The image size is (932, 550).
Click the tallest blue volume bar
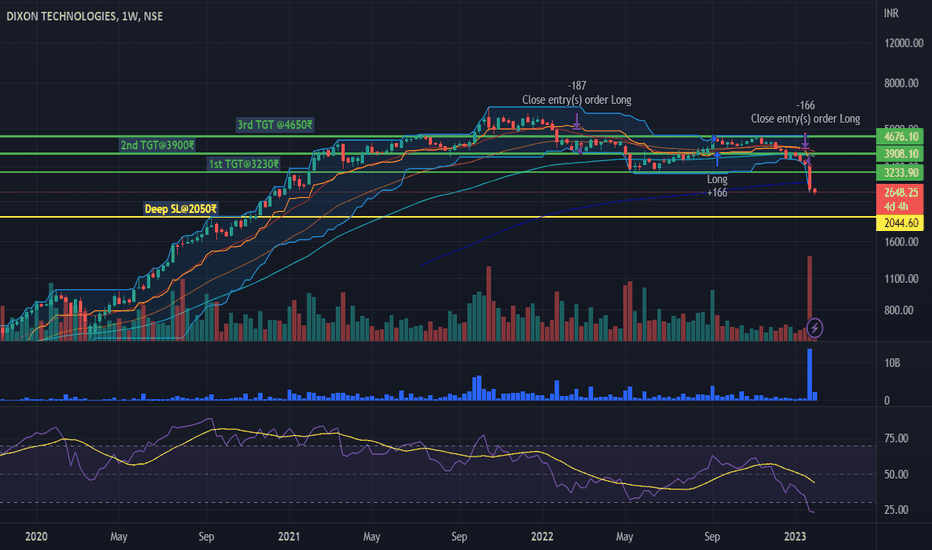tap(810, 375)
